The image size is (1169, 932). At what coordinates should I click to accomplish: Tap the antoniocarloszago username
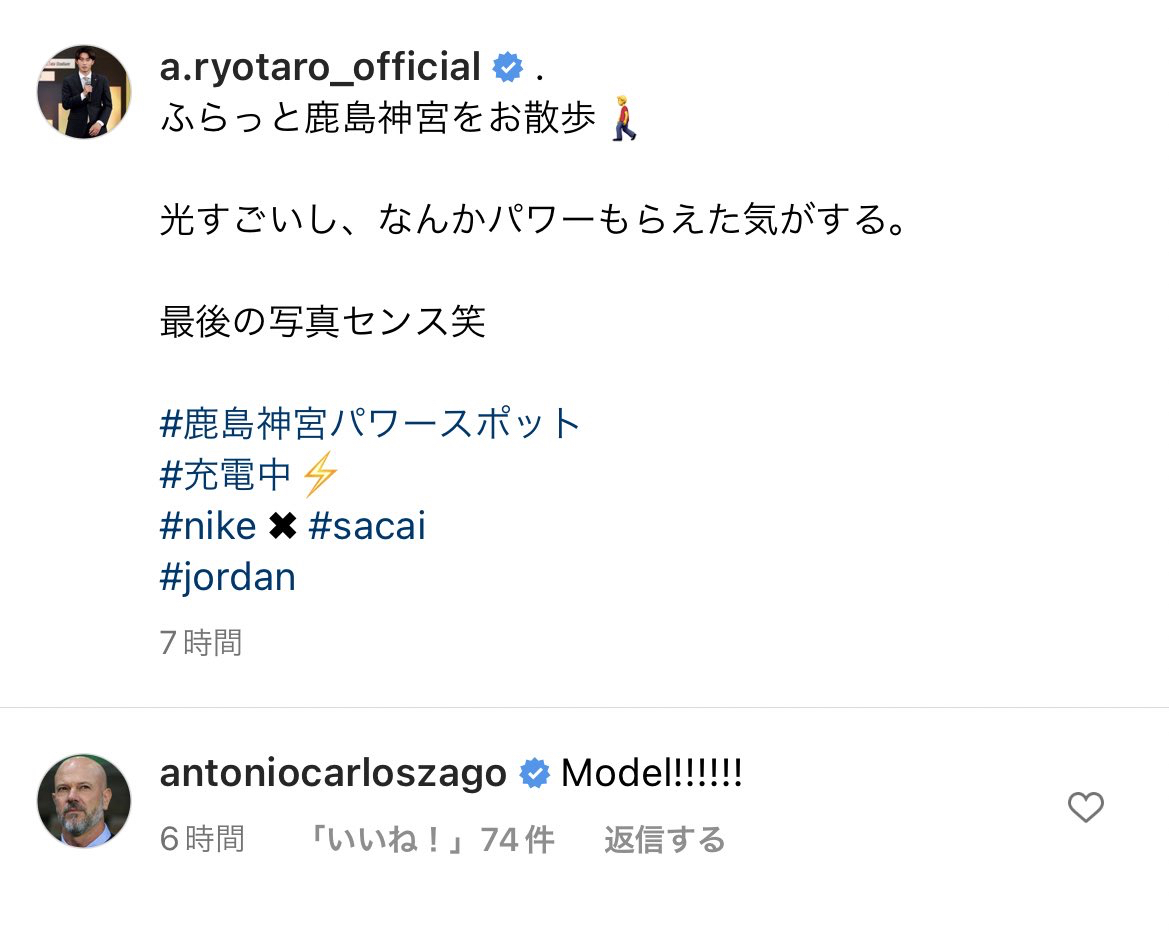pos(333,774)
